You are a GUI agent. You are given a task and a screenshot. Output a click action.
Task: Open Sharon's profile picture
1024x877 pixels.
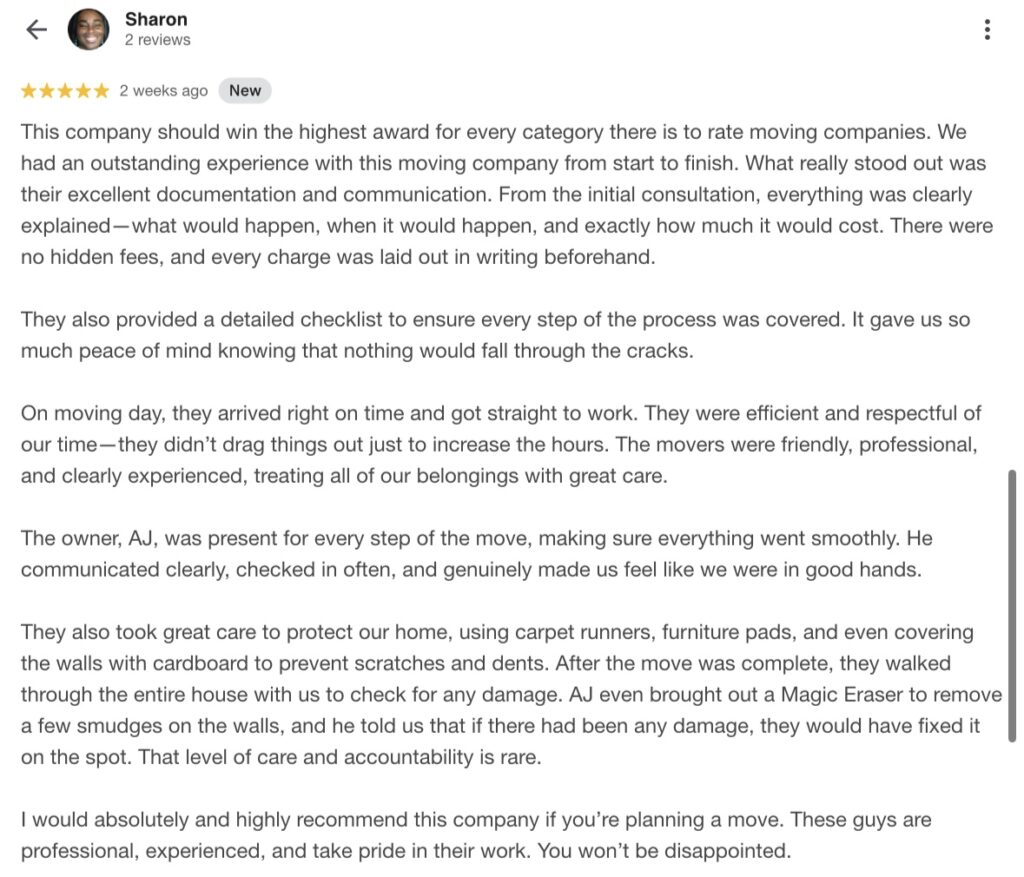coord(89,29)
